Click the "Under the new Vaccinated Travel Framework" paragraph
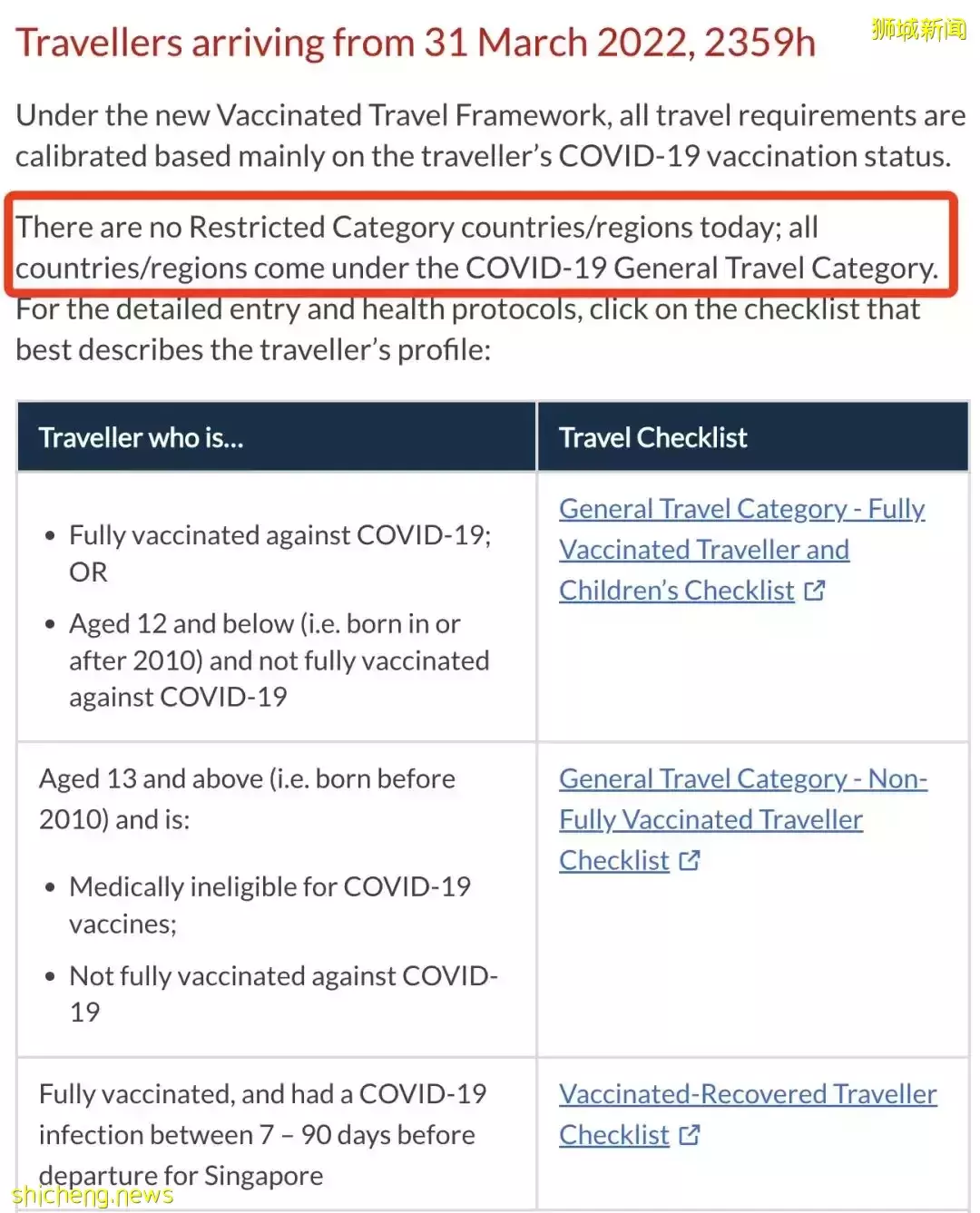The height and width of the screenshot is (1213, 980). pyautogui.click(x=490, y=135)
